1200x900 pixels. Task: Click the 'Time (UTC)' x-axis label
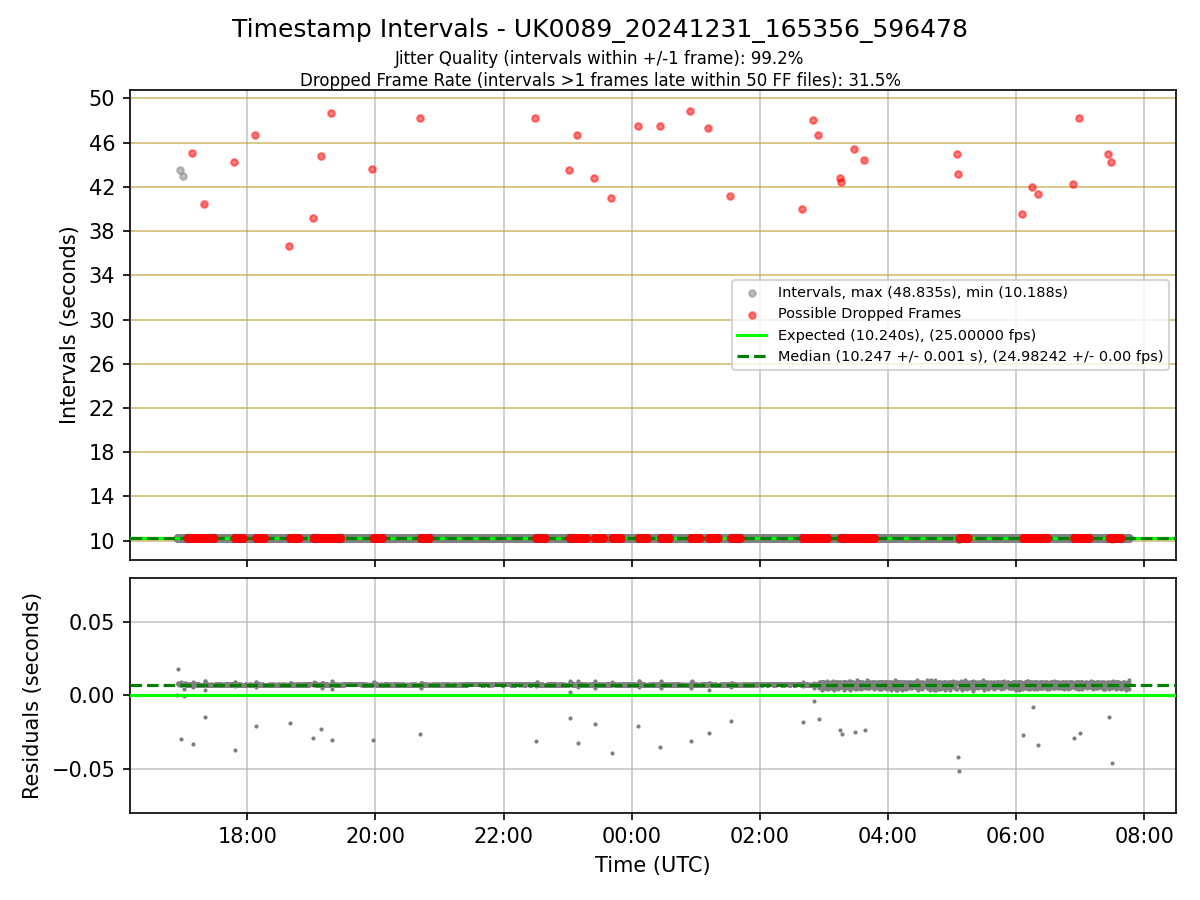tap(652, 864)
